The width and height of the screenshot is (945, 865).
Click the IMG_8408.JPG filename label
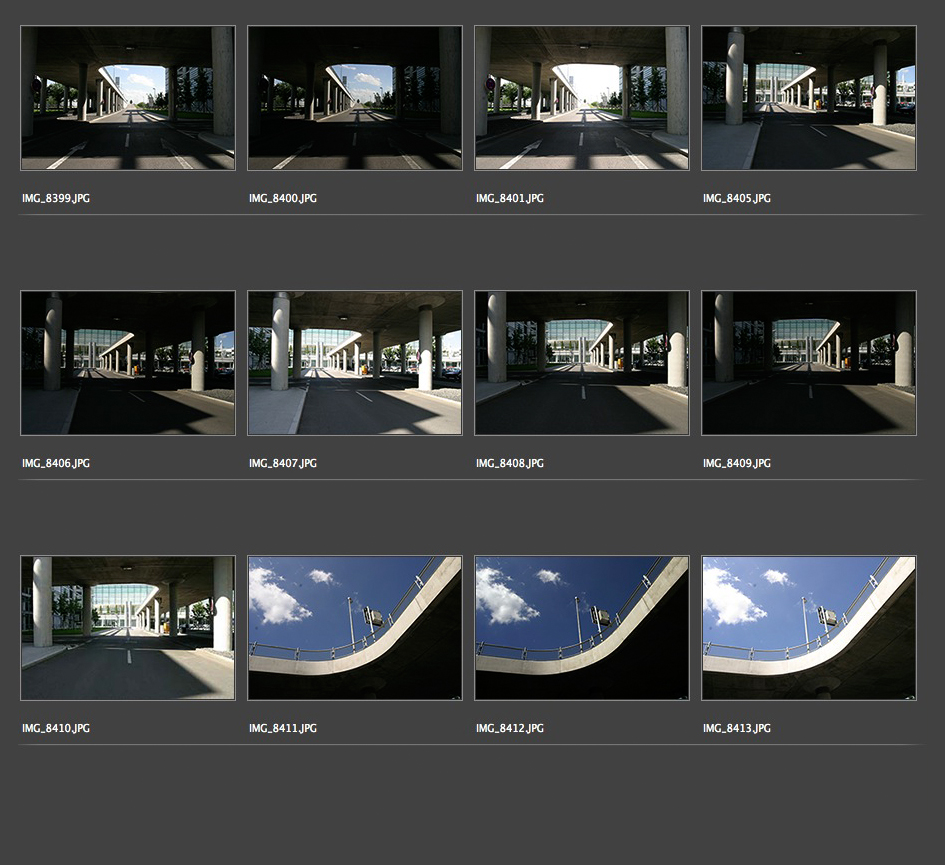click(x=510, y=464)
